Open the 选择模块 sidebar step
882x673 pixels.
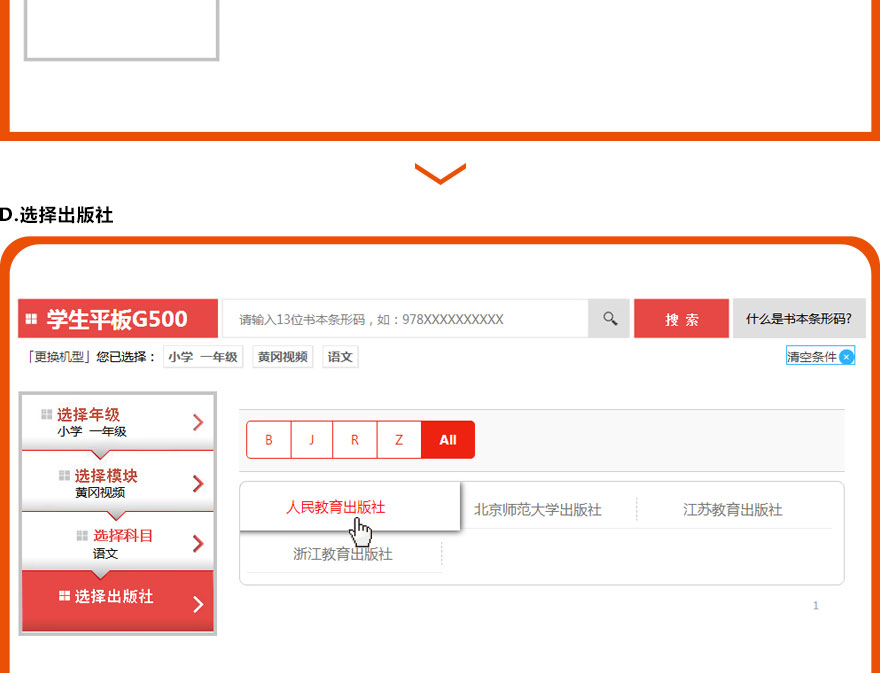tap(118, 482)
